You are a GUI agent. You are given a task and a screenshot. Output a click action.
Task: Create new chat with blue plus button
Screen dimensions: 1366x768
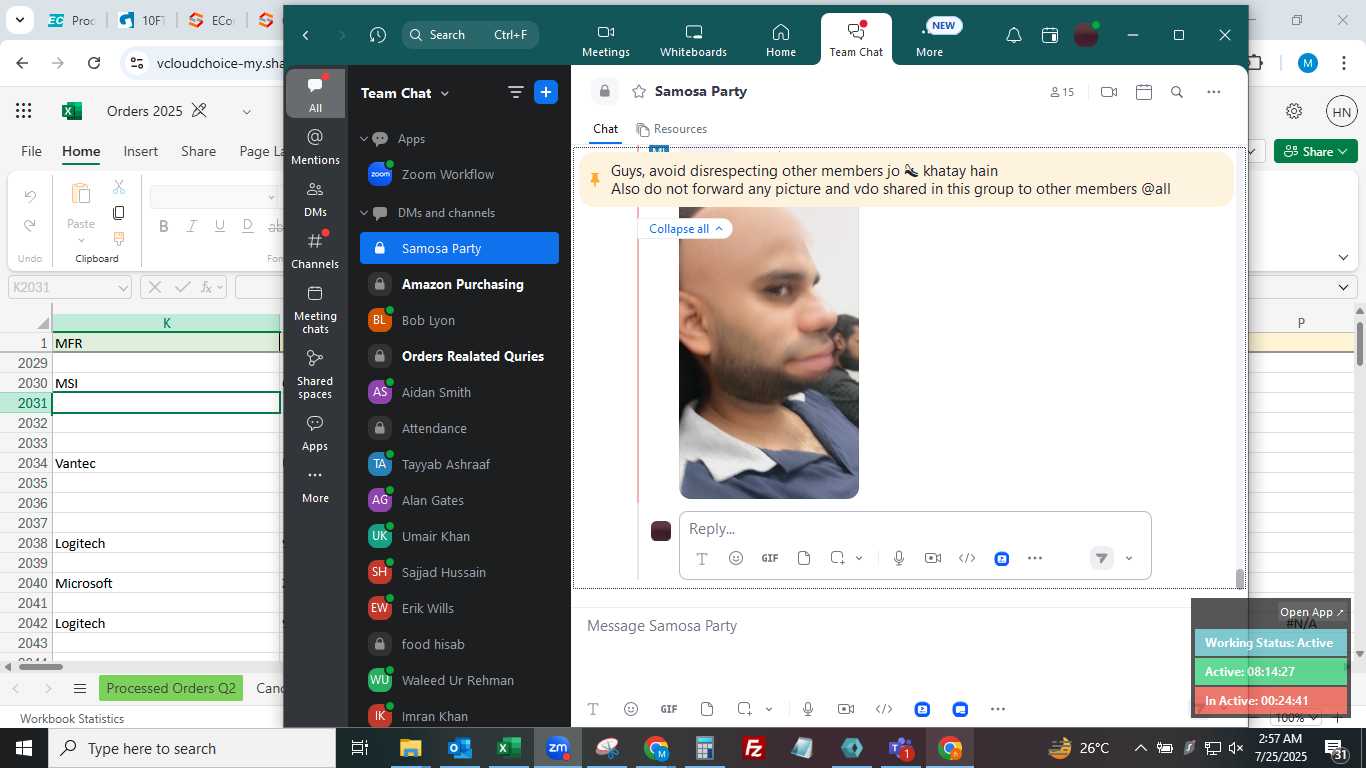pyautogui.click(x=546, y=92)
